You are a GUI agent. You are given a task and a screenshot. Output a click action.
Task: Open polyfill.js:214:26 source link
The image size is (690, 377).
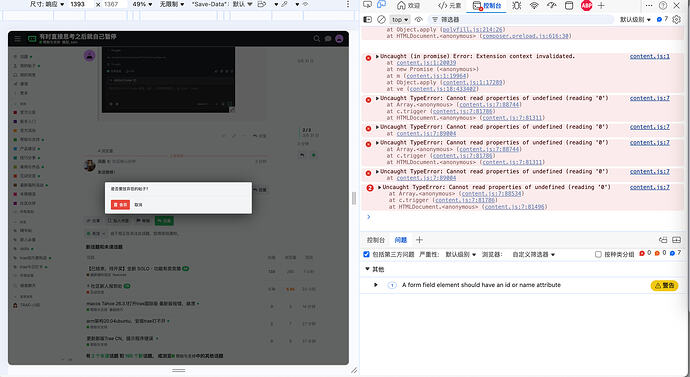[472, 29]
